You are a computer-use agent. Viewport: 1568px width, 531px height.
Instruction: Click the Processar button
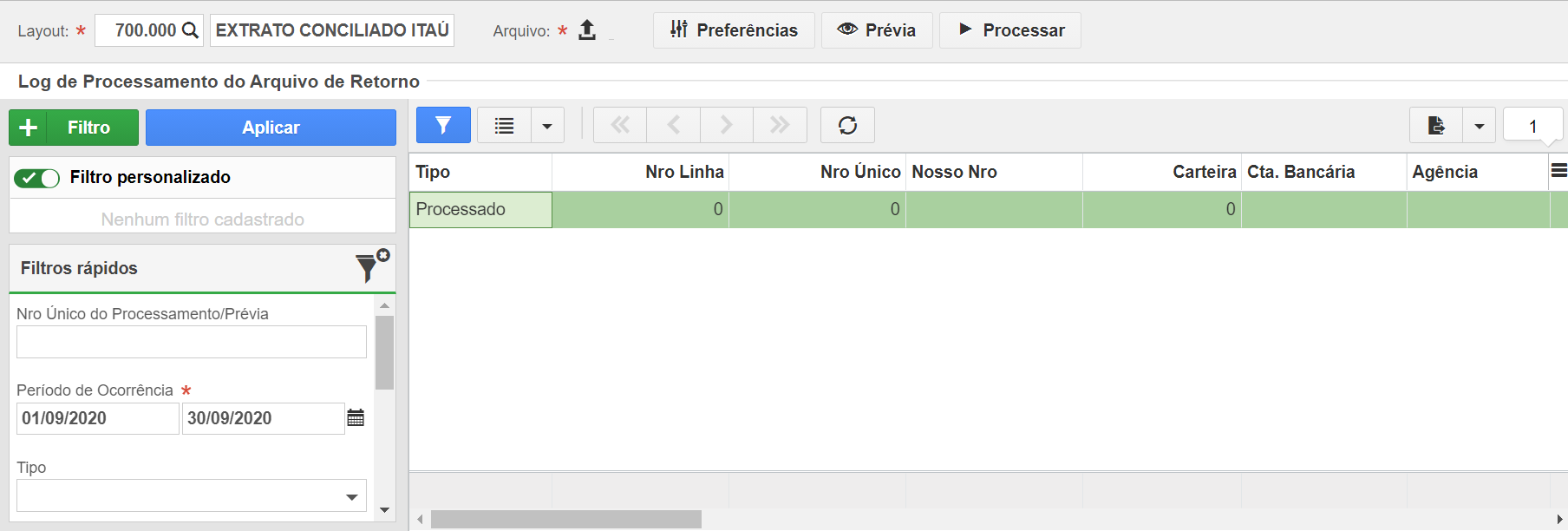(x=1010, y=30)
